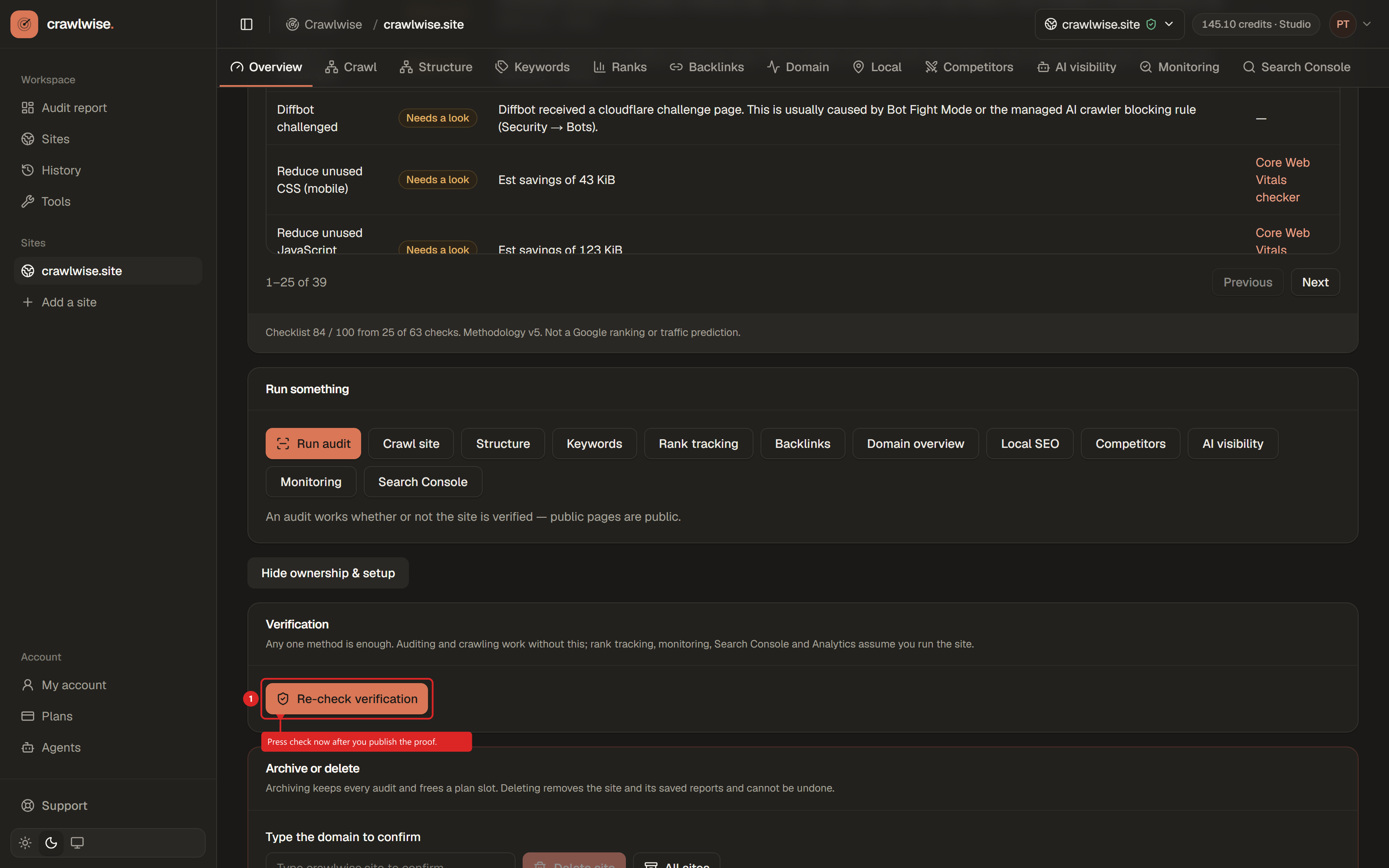Switch to light theme

[x=25, y=843]
